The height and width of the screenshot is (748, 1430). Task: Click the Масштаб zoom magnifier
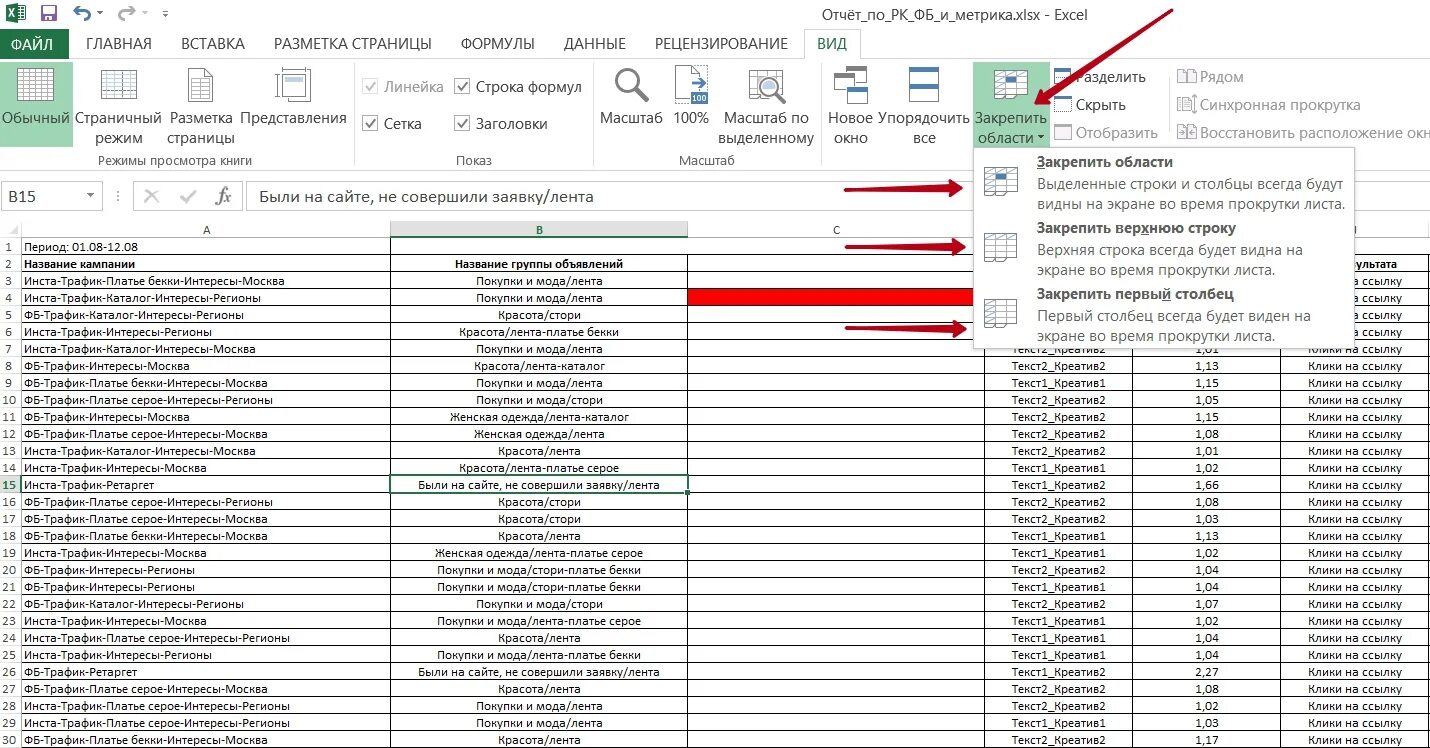coord(631,97)
